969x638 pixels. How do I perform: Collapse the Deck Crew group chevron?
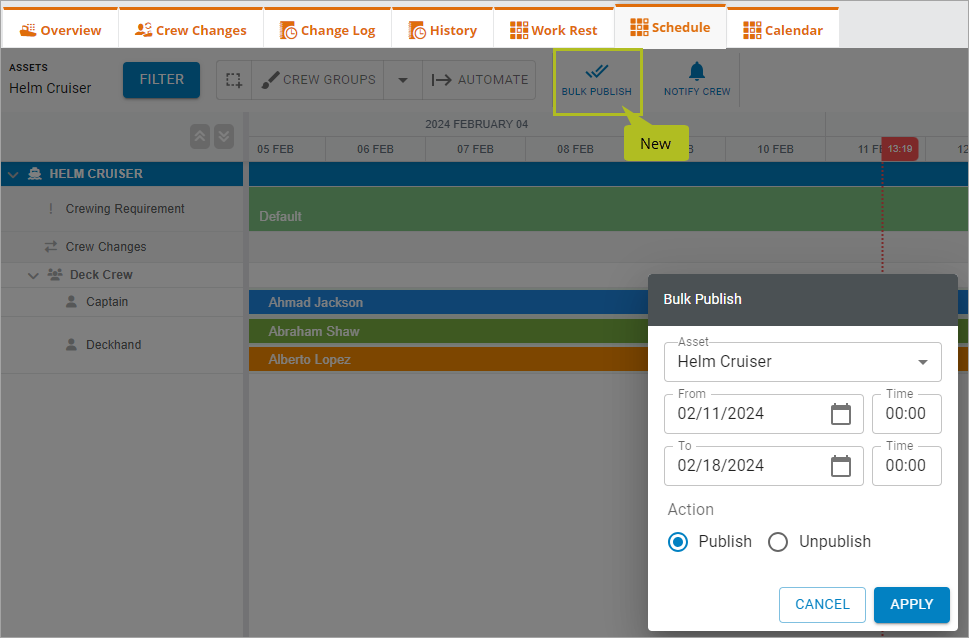click(33, 275)
